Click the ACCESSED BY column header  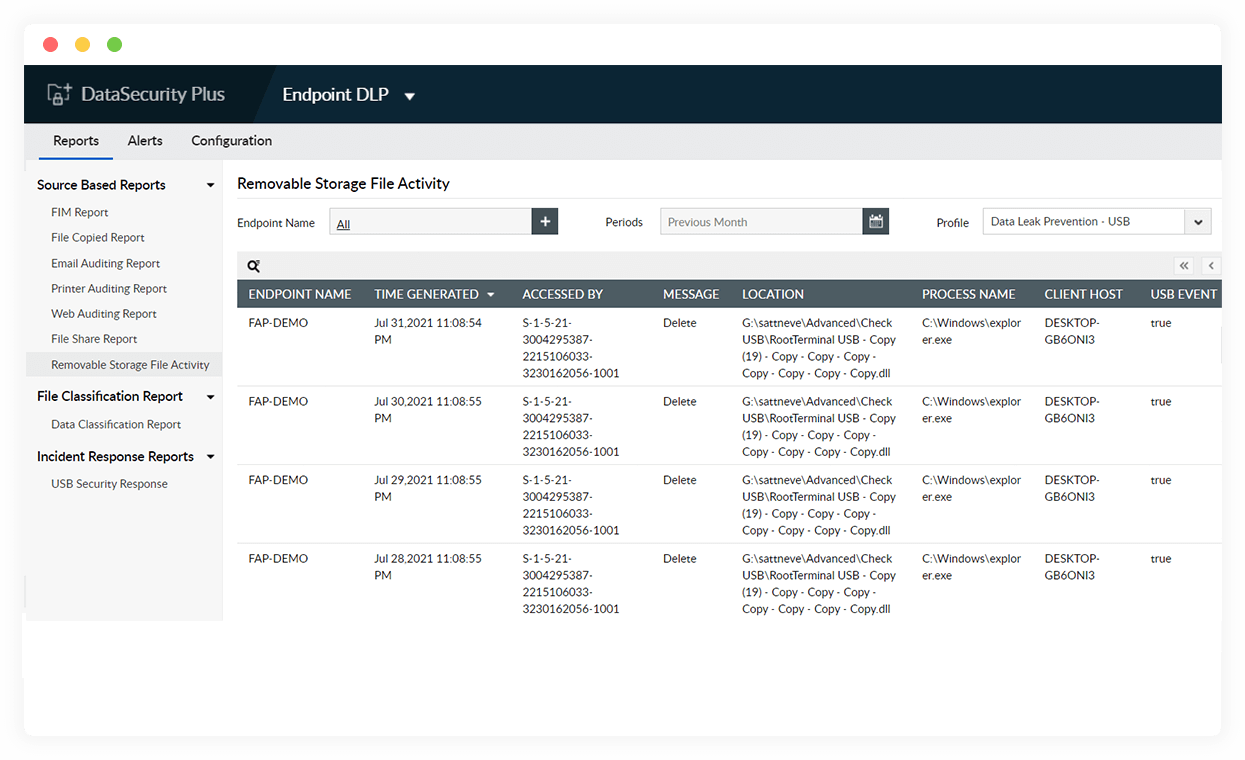click(563, 294)
